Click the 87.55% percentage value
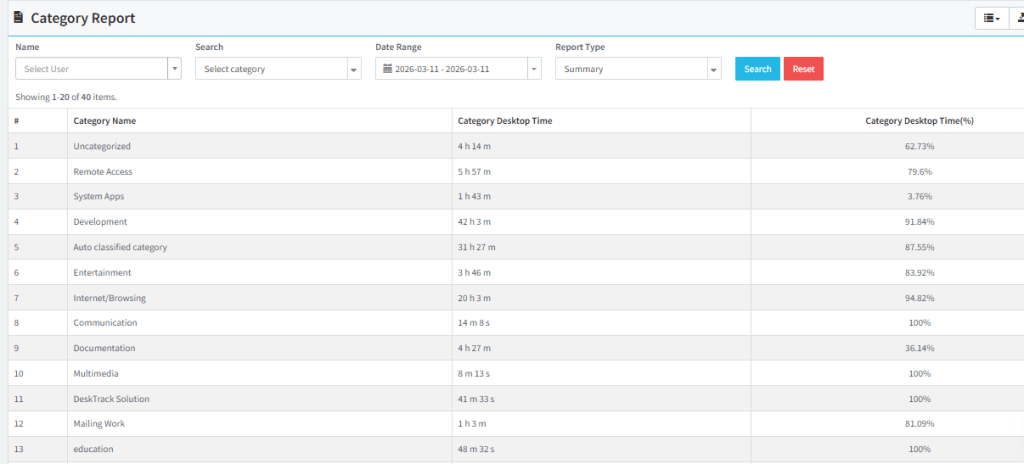 pos(920,247)
